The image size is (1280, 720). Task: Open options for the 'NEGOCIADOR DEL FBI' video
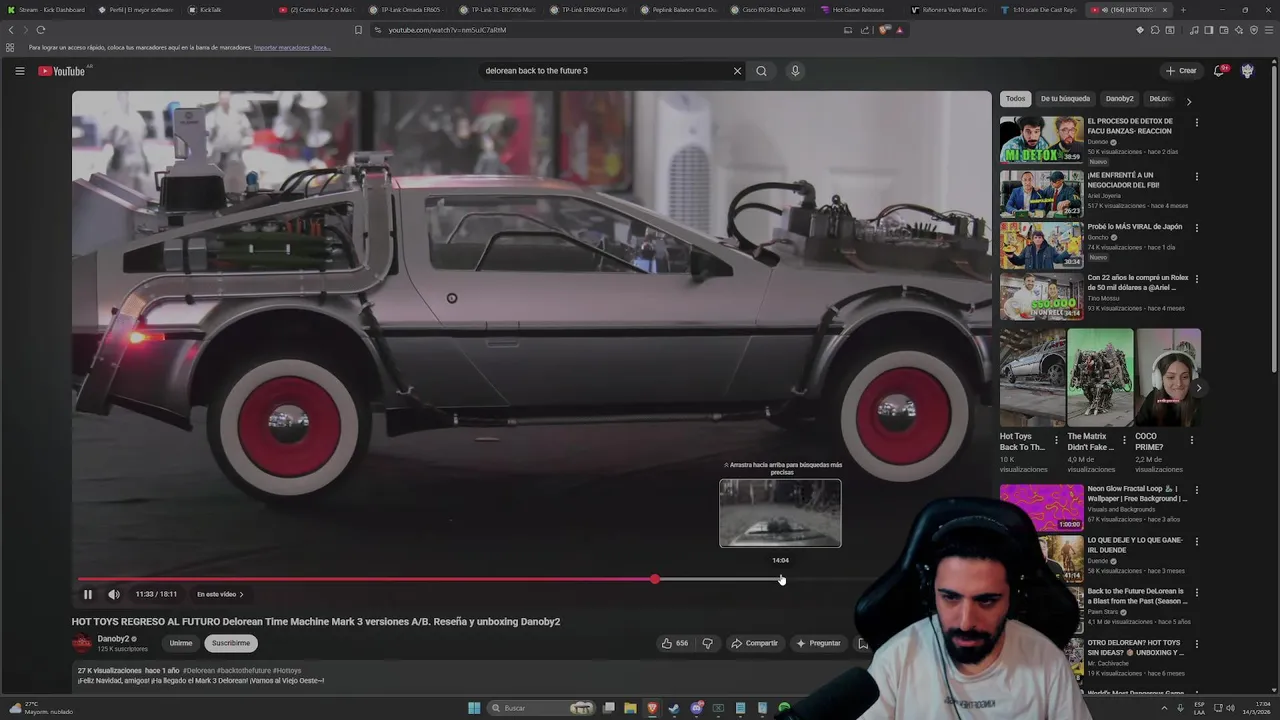[1196, 177]
